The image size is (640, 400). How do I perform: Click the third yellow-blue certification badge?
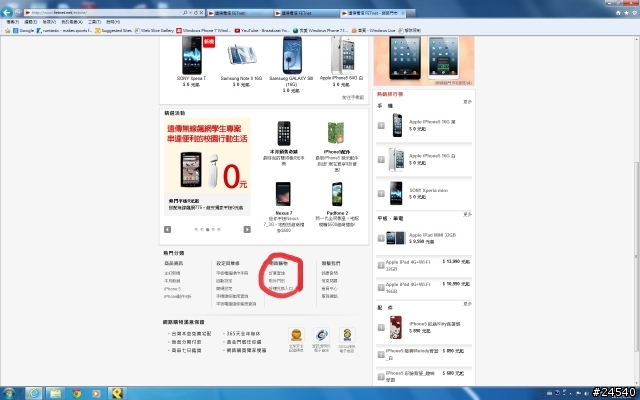point(347,335)
